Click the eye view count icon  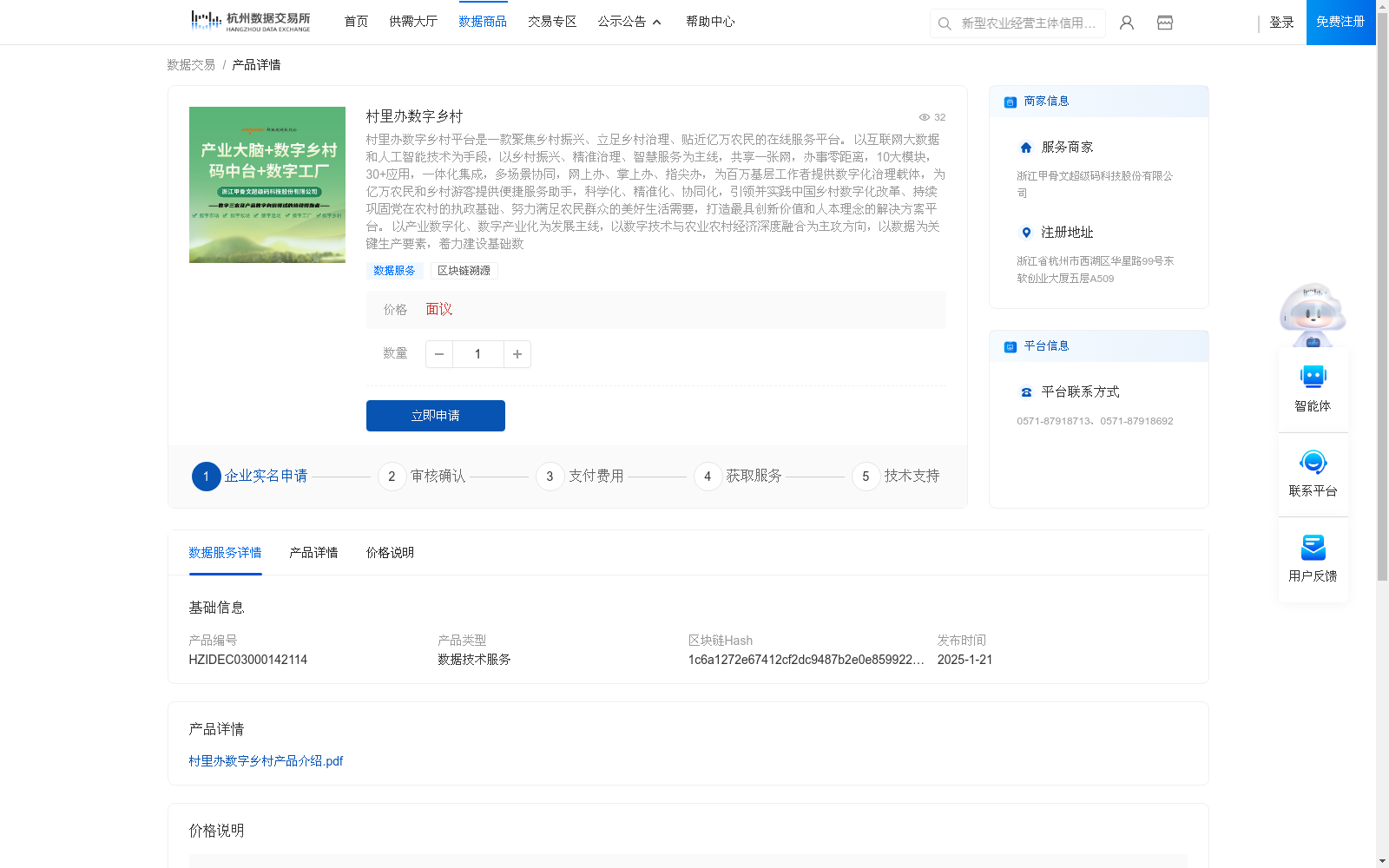925,117
